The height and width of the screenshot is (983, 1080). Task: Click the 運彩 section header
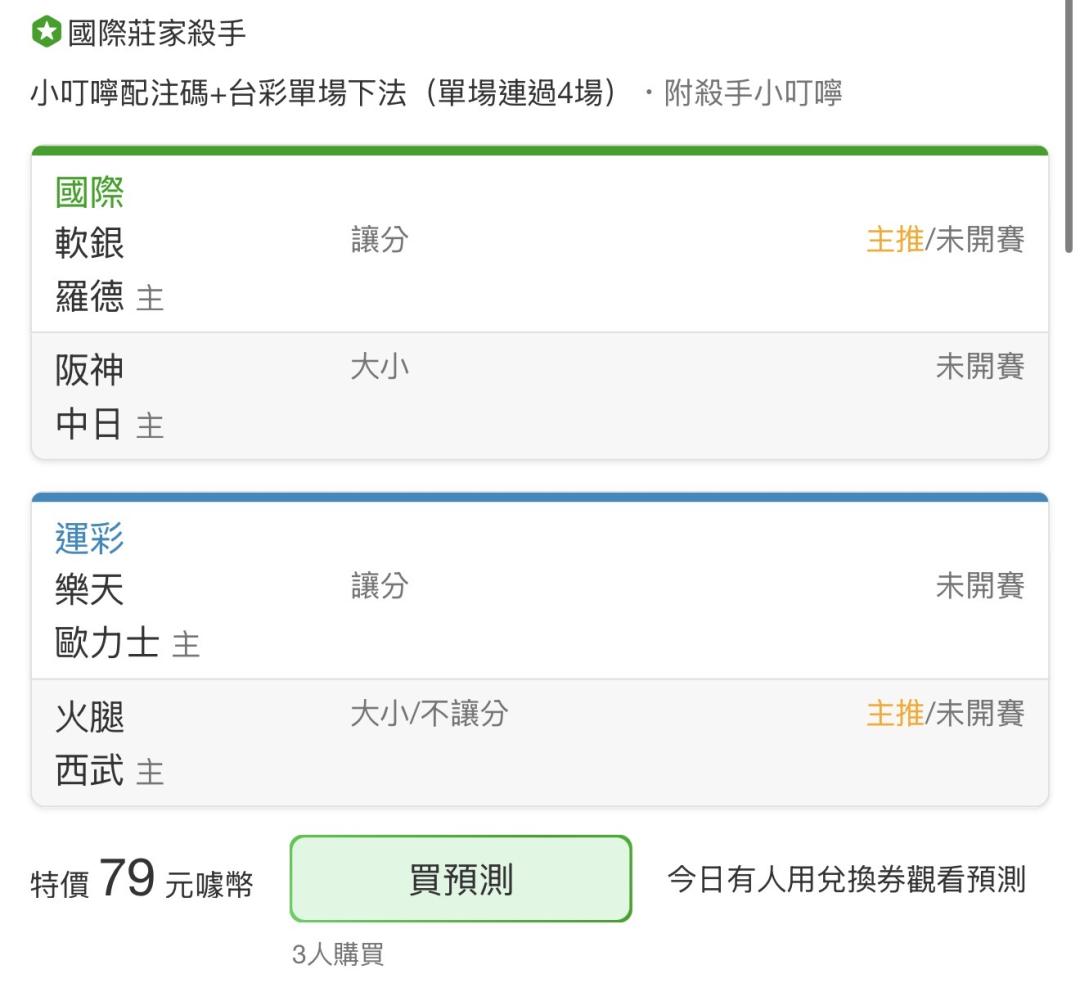click(90, 538)
